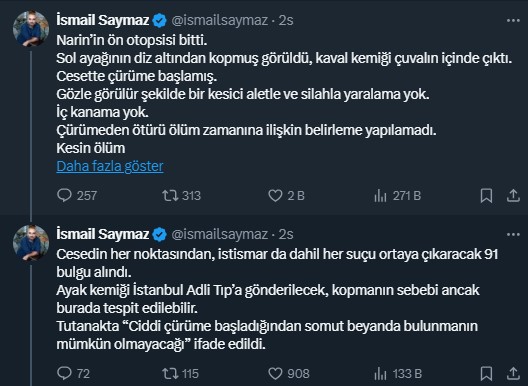View analytics showing 271 B views

(x=397, y=195)
